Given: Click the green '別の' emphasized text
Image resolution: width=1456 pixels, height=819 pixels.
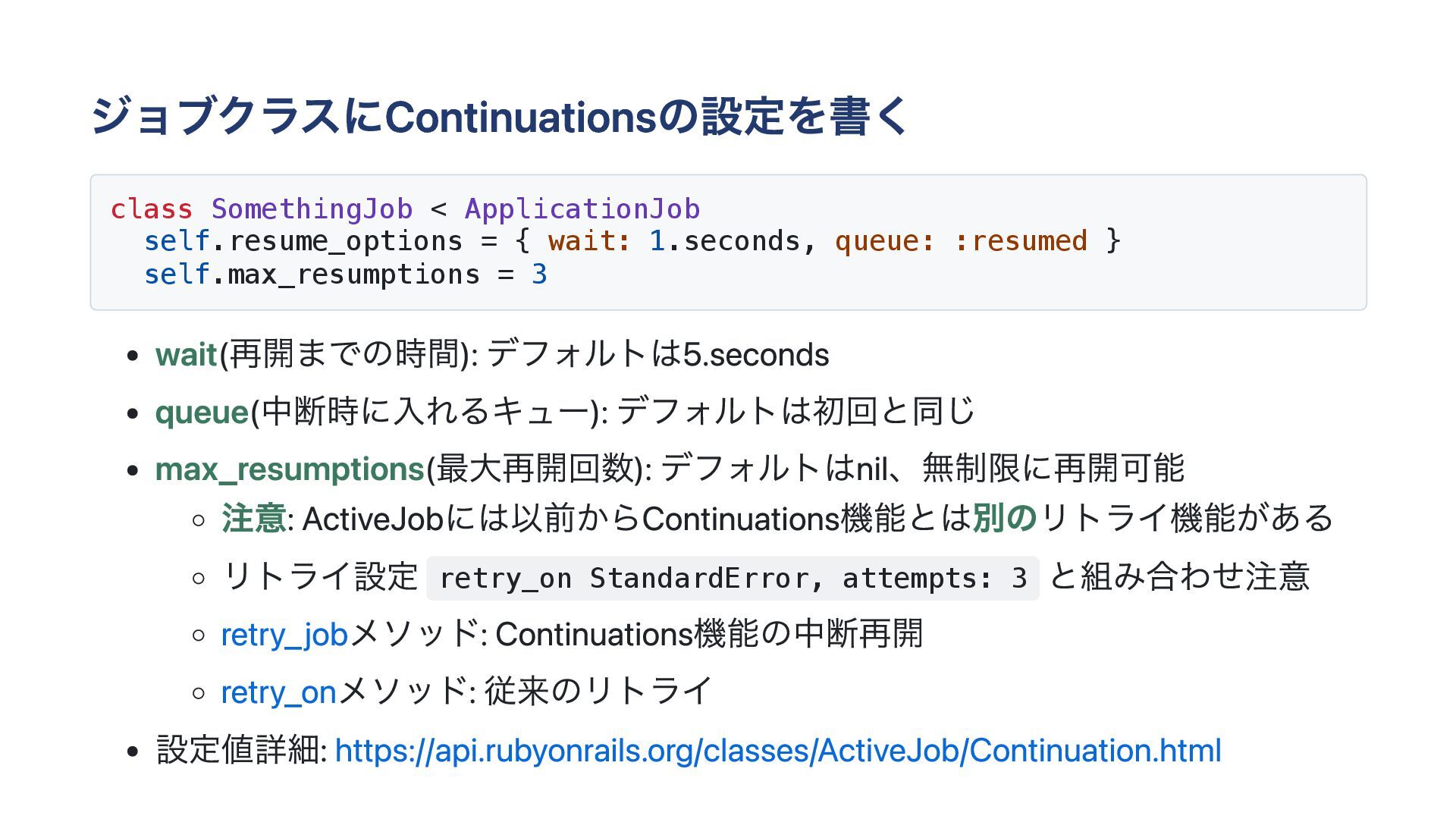Looking at the screenshot, I should (x=1005, y=519).
